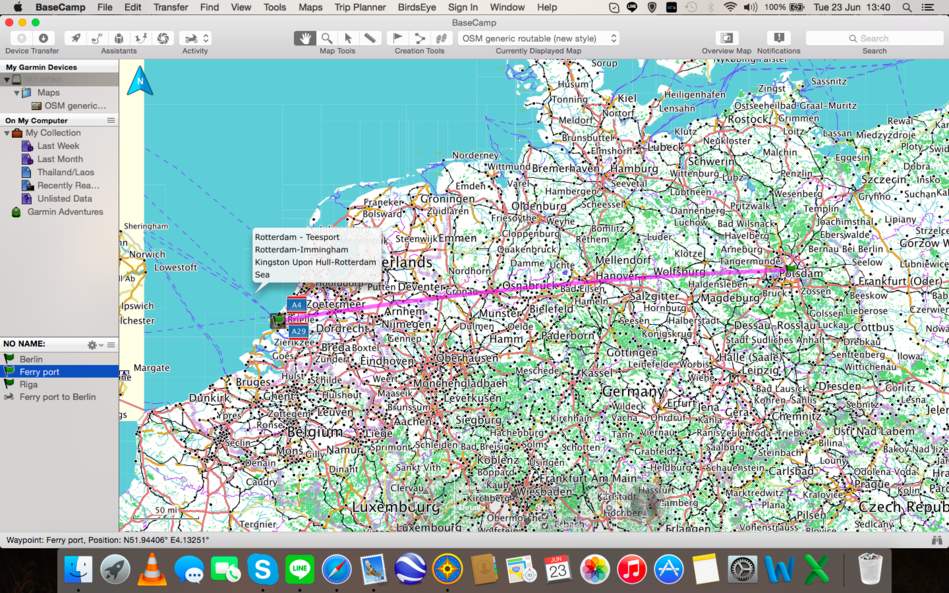
Task: Open Spotlight search in menu bar
Action: click(907, 7)
